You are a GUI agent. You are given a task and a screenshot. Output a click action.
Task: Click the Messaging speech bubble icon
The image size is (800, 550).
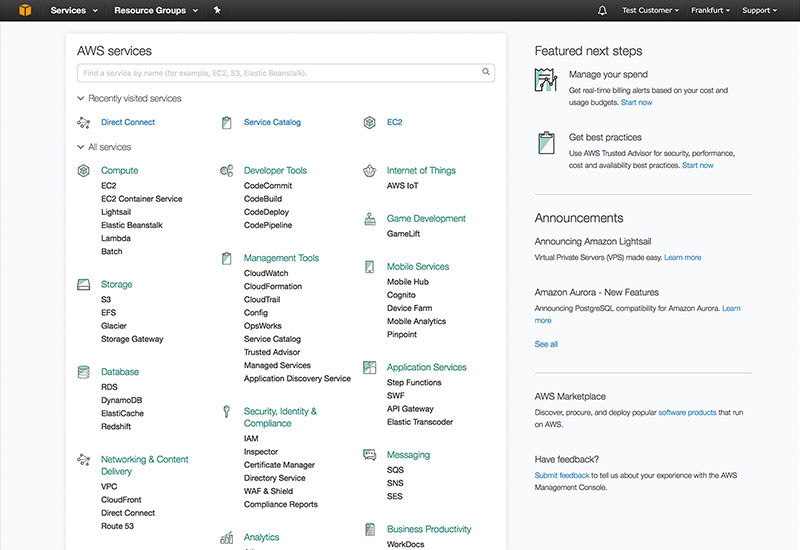369,455
